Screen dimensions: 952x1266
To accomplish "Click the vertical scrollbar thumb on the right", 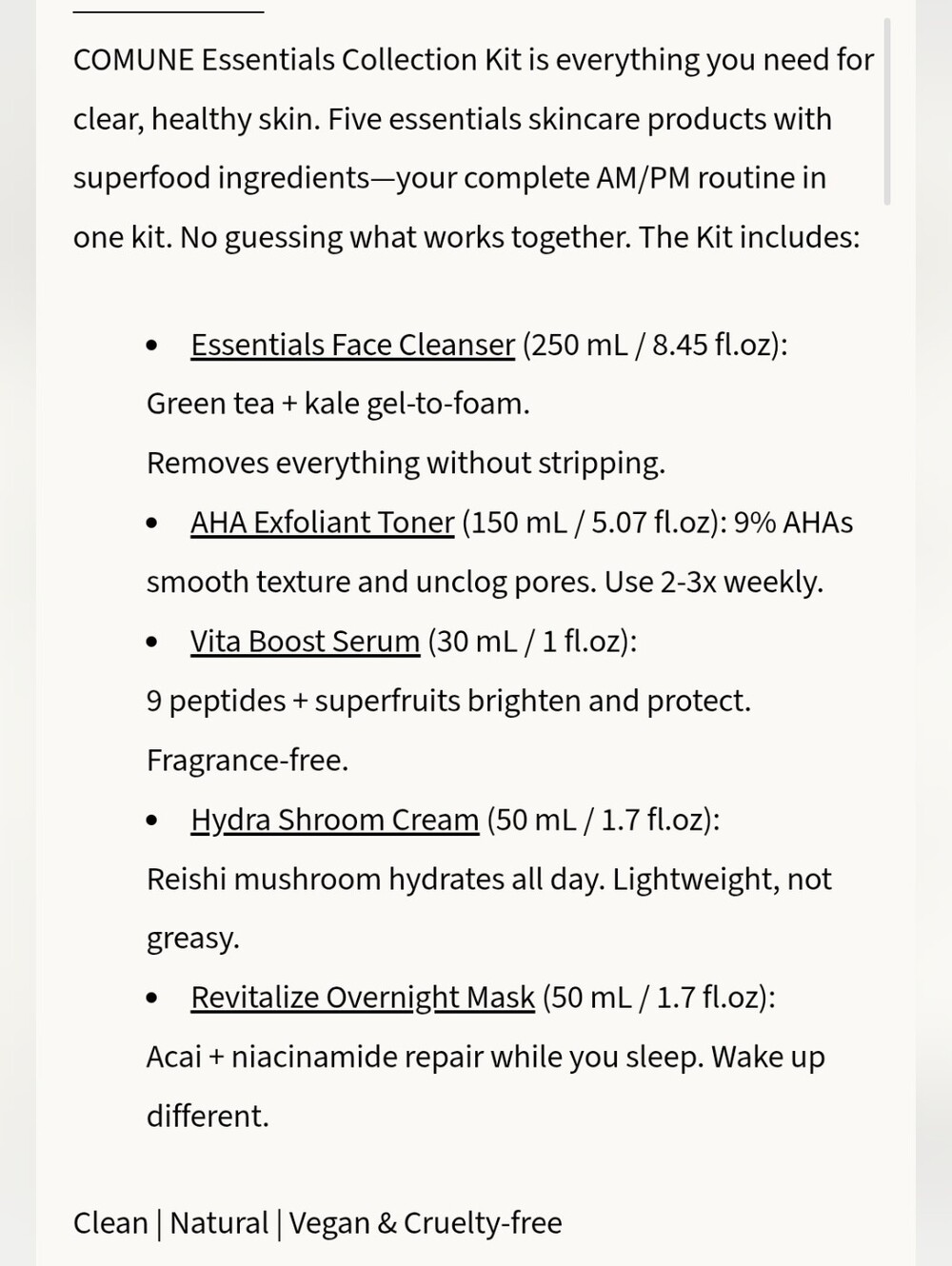I will coord(887,111).
